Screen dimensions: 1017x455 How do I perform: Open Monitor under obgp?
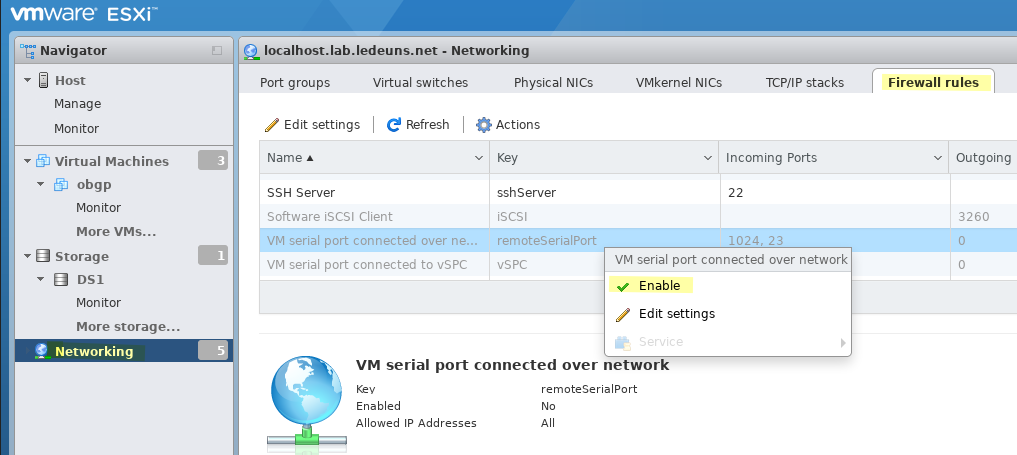[99, 207]
